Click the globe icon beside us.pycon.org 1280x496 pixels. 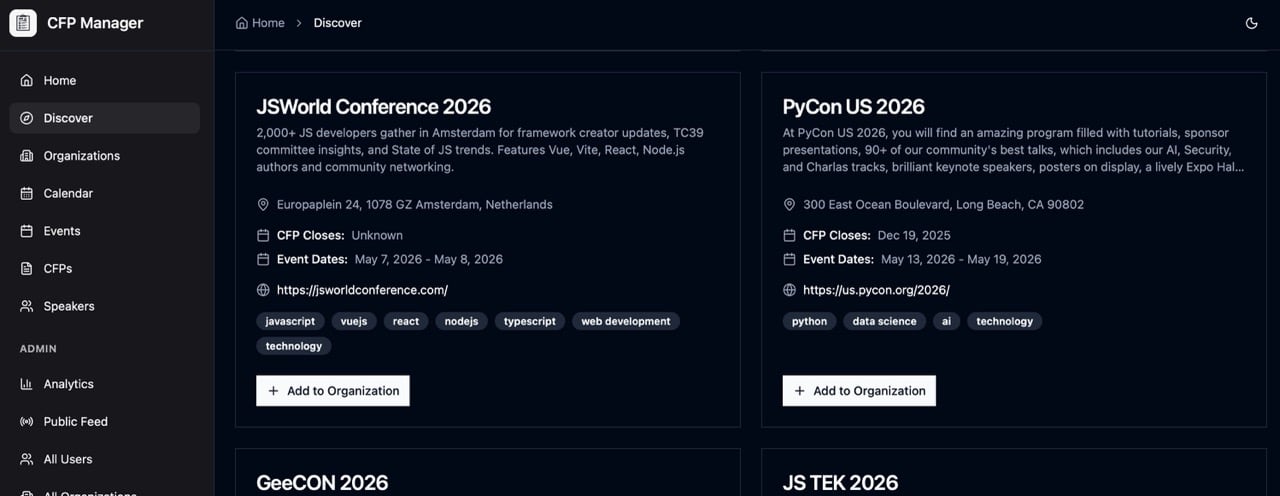click(x=789, y=290)
